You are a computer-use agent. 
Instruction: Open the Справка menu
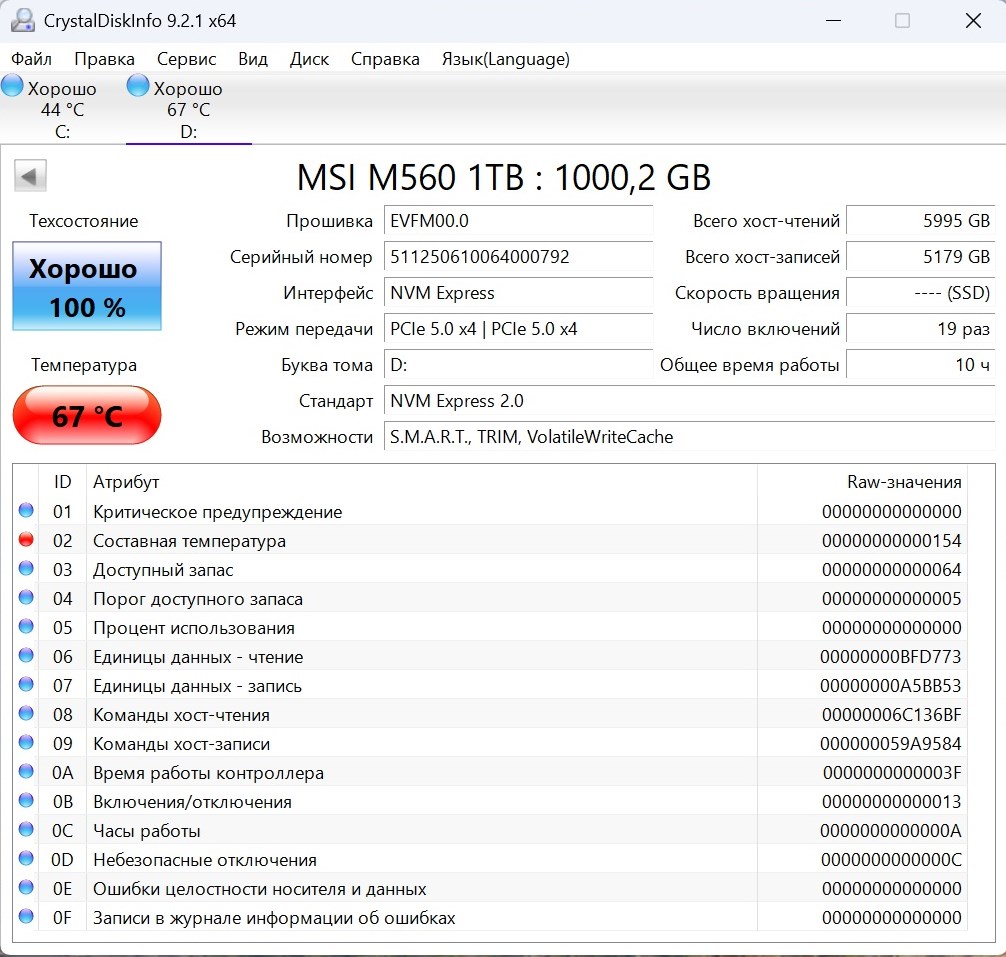tap(385, 59)
